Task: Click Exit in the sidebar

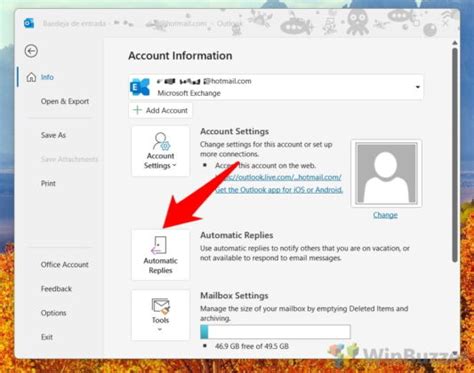Action: point(47,337)
